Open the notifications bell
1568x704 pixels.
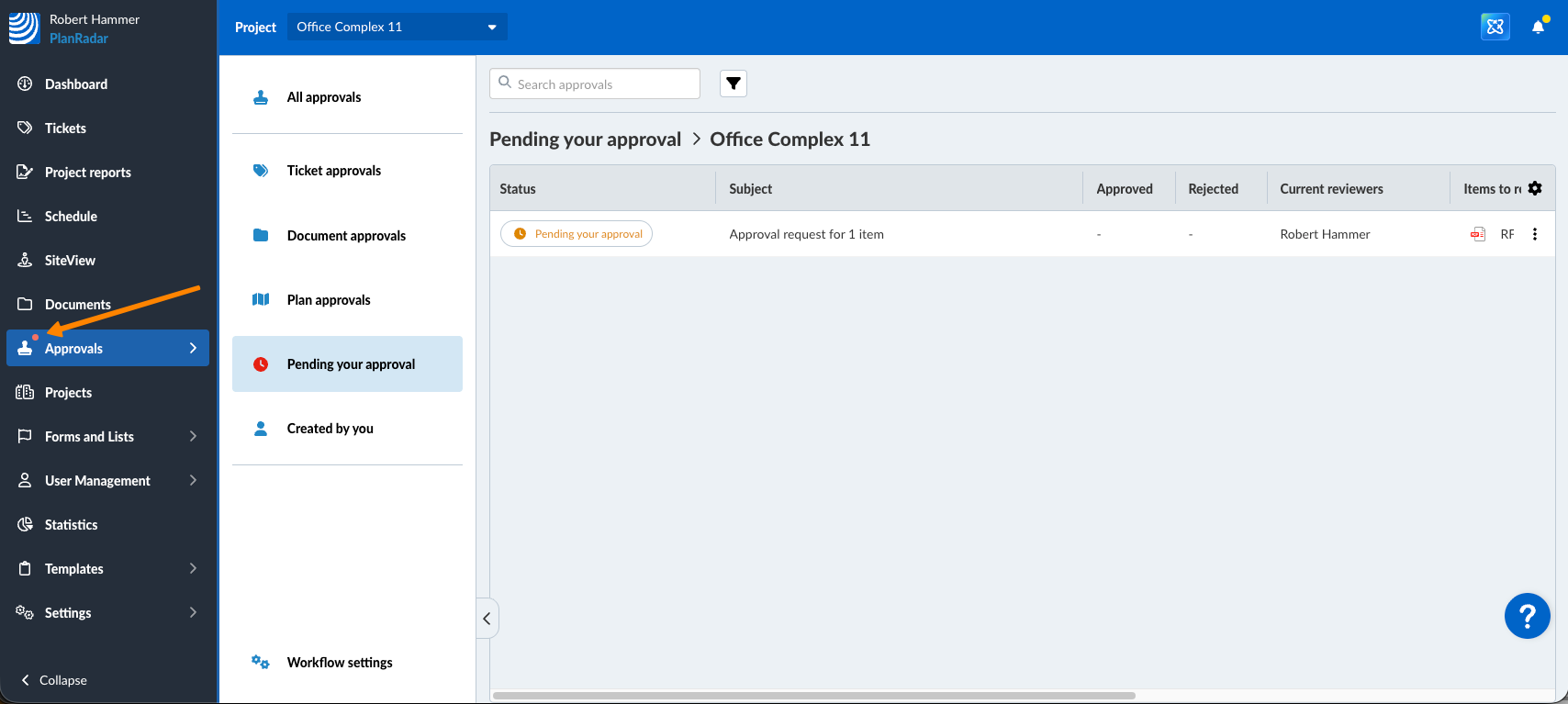coord(1538,27)
